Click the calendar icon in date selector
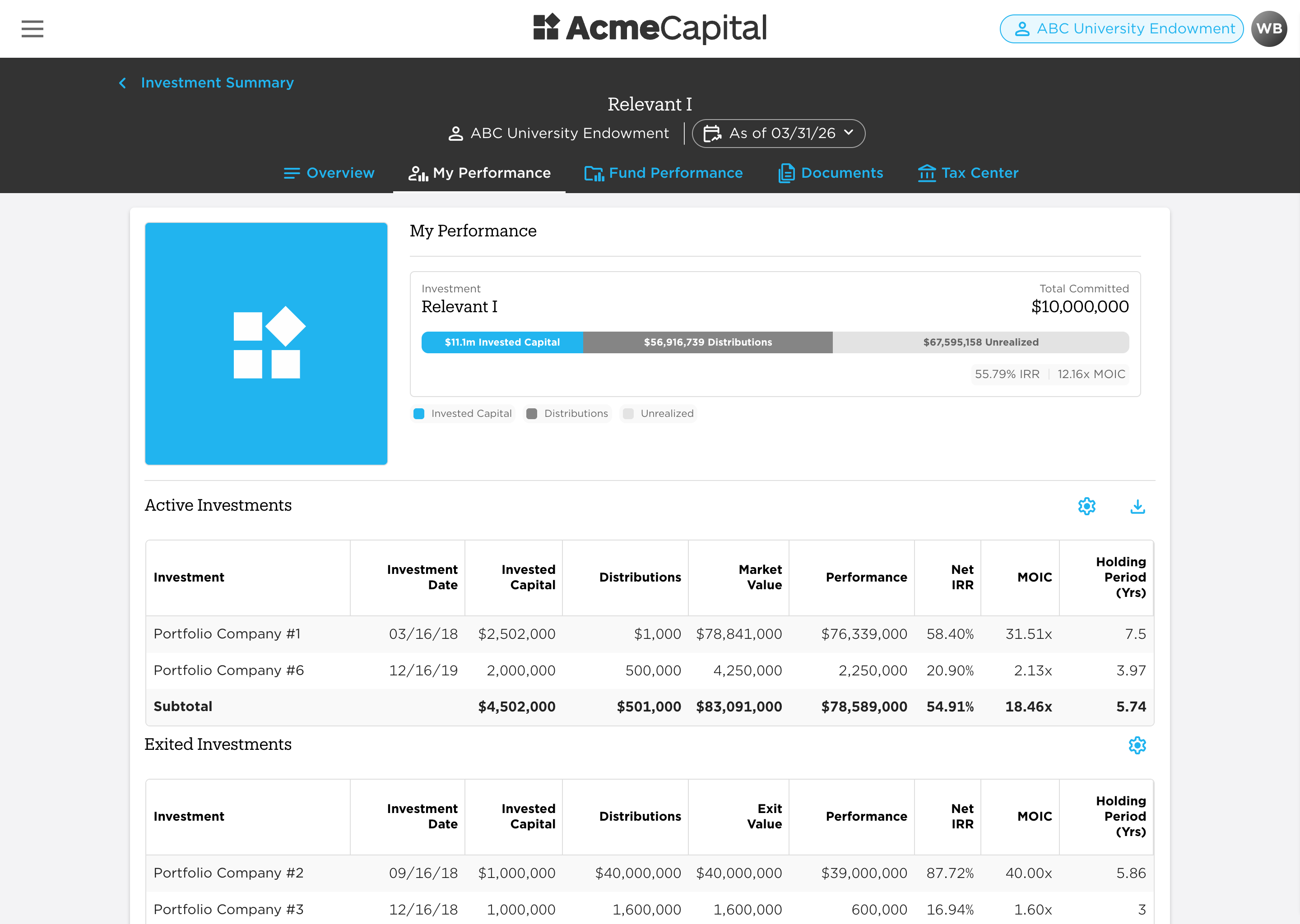The height and width of the screenshot is (924, 1300). pyautogui.click(x=712, y=133)
